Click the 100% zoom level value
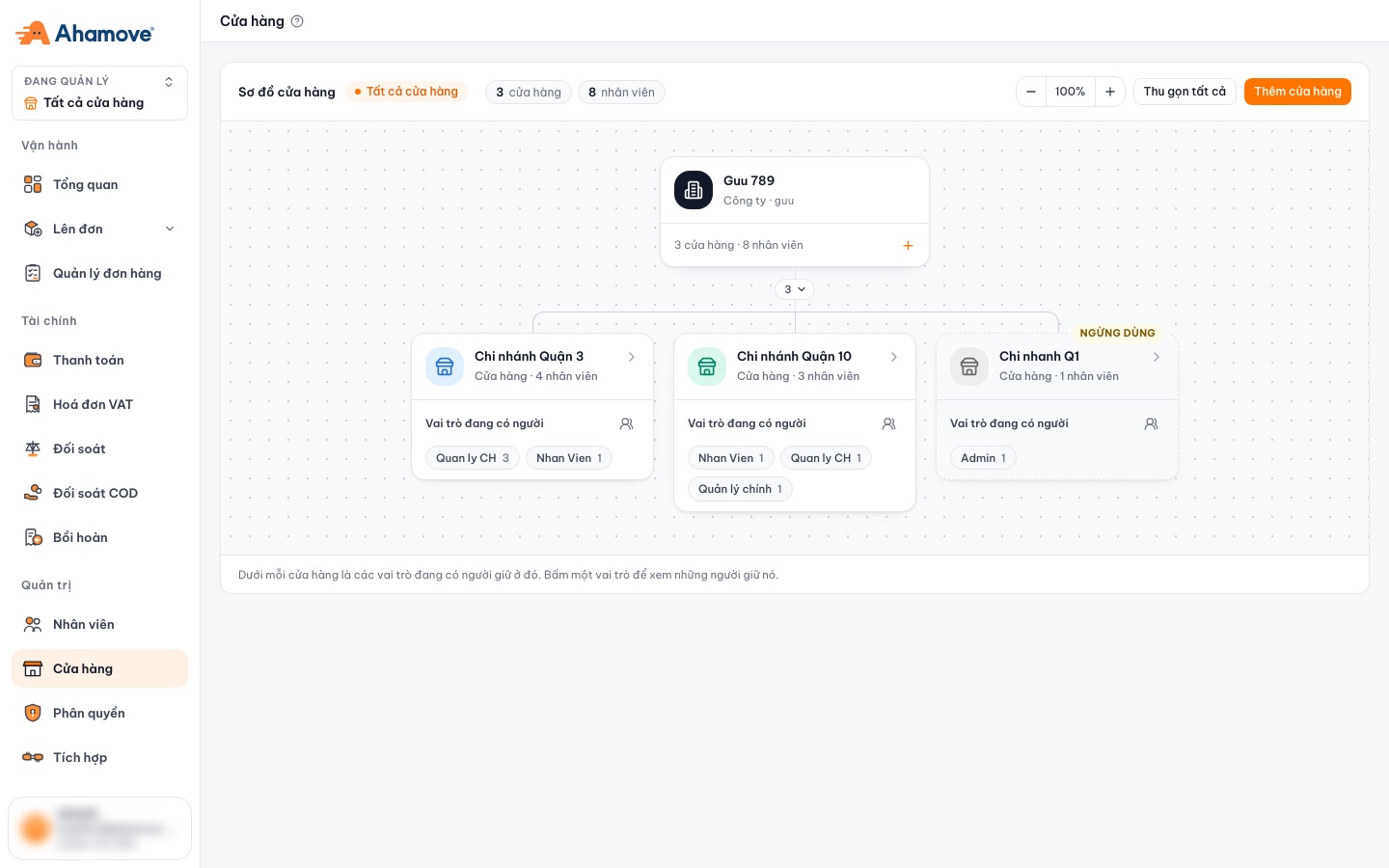The width and height of the screenshot is (1389, 868). point(1070,92)
